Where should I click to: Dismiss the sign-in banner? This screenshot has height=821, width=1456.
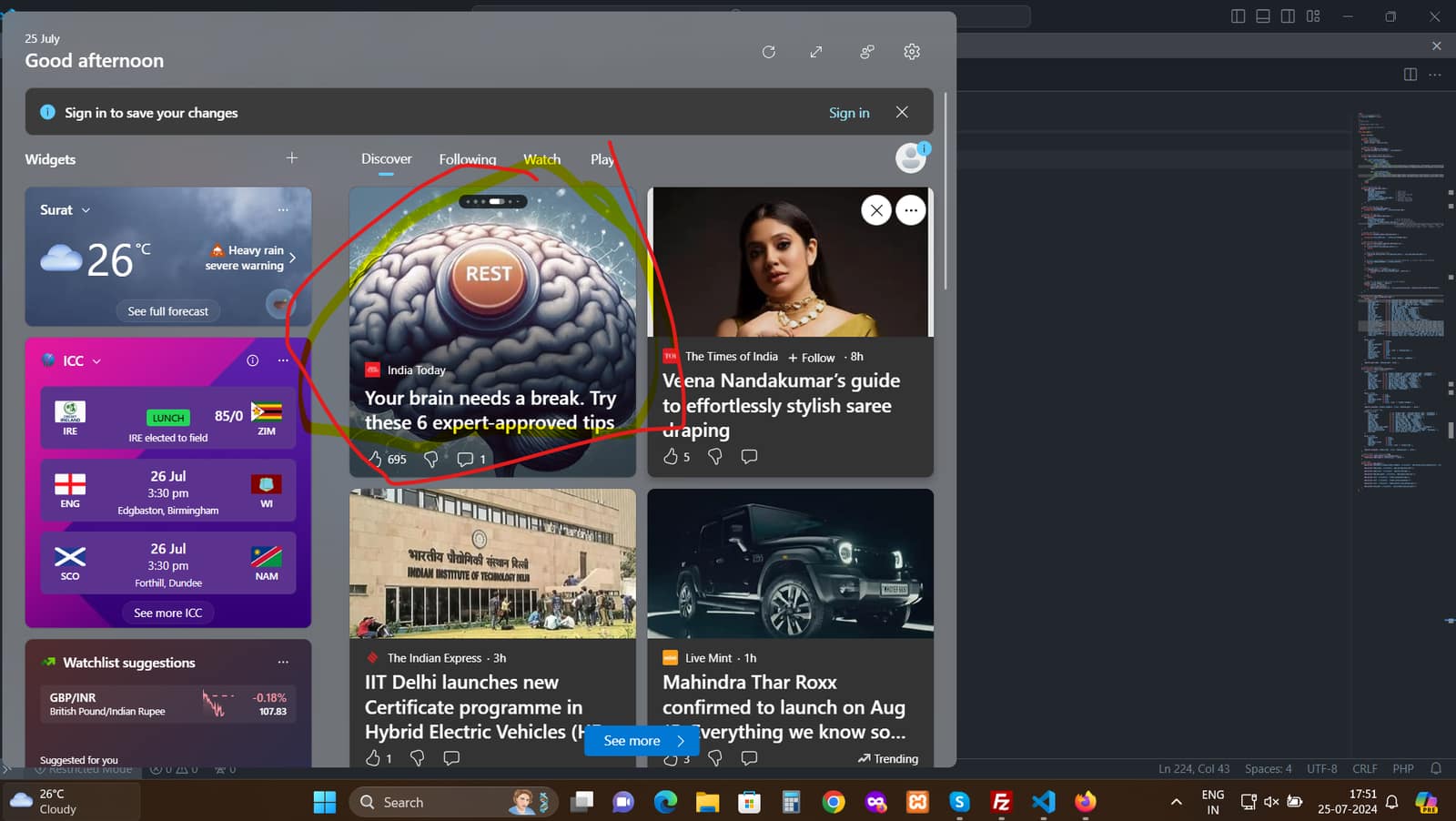[902, 112]
